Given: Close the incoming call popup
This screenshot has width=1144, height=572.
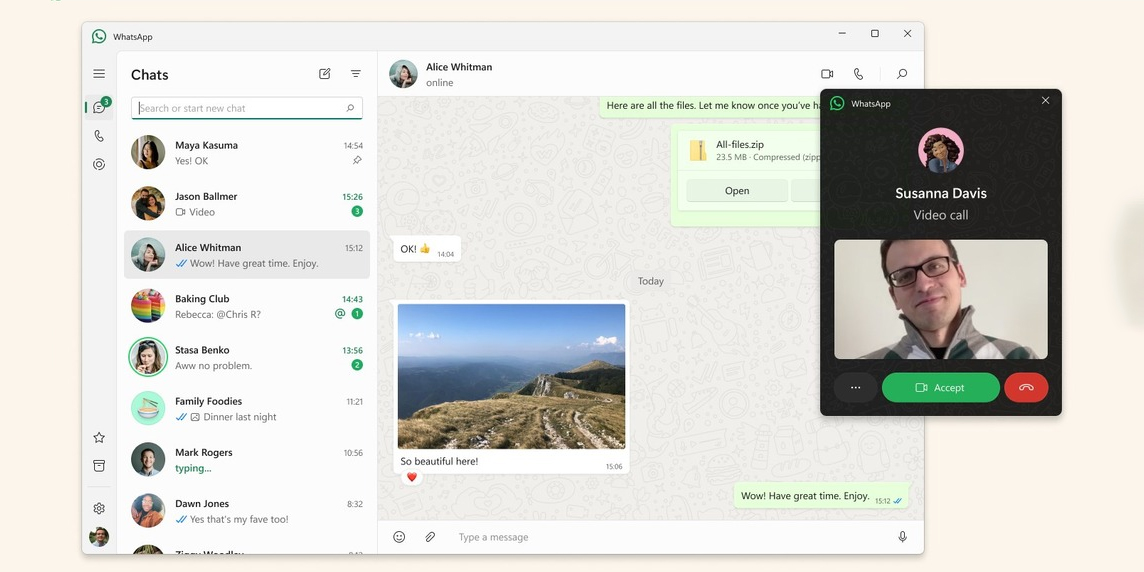Looking at the screenshot, I should click(1046, 101).
